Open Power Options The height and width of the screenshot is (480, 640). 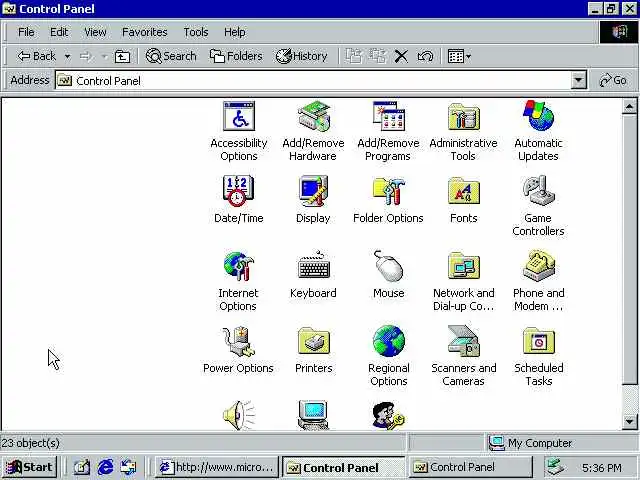point(238,350)
